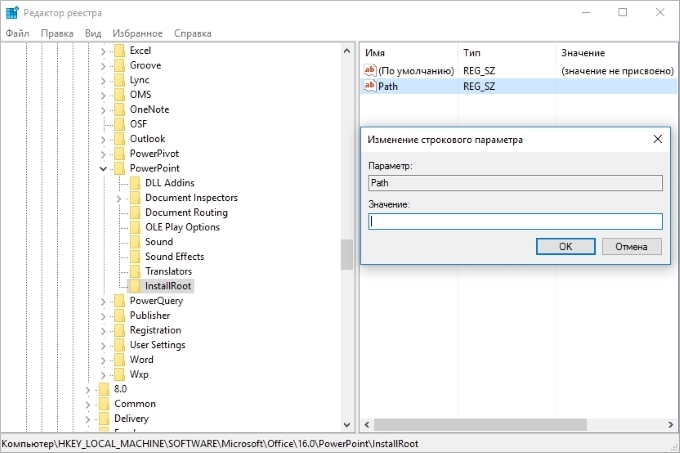Click the default value's ab string icon
The width and height of the screenshot is (680, 453).
tap(370, 70)
